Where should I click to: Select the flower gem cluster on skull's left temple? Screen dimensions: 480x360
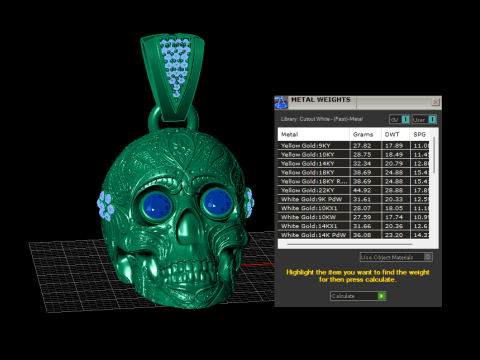[x=106, y=206]
